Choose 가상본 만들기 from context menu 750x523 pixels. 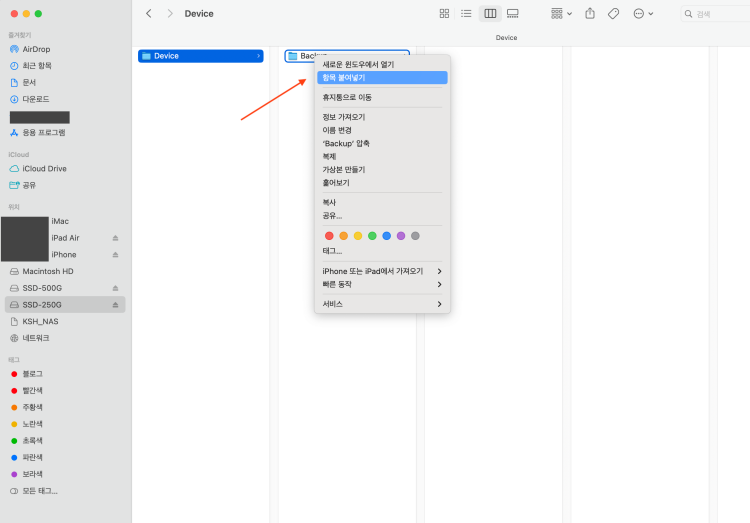pyautogui.click(x=382, y=169)
